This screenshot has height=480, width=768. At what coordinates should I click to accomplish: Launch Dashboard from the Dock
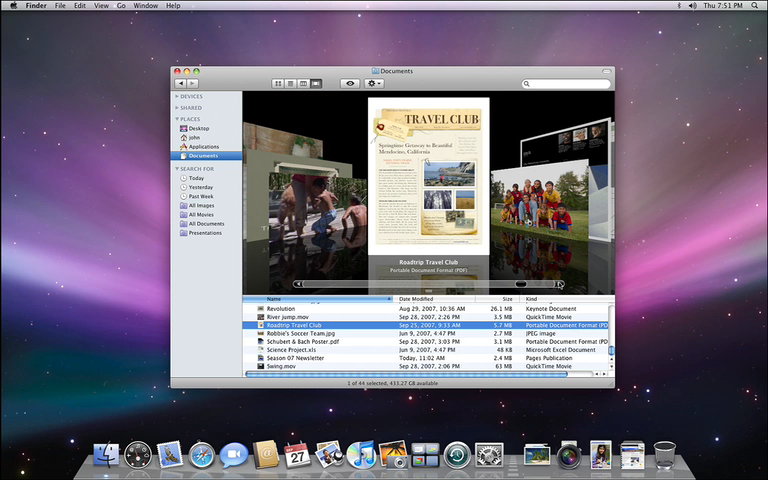pyautogui.click(x=138, y=455)
